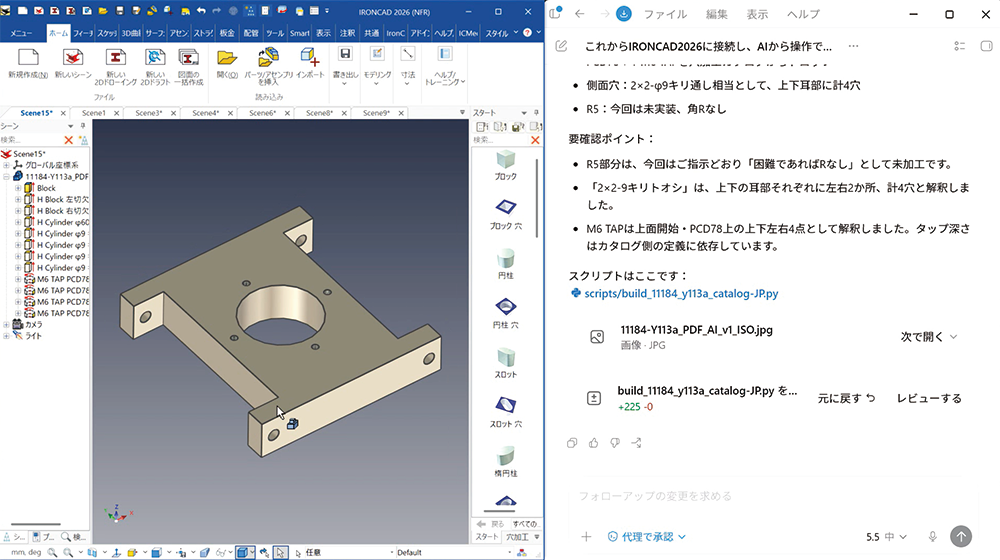Open the 次で開く dropdown

(929, 337)
